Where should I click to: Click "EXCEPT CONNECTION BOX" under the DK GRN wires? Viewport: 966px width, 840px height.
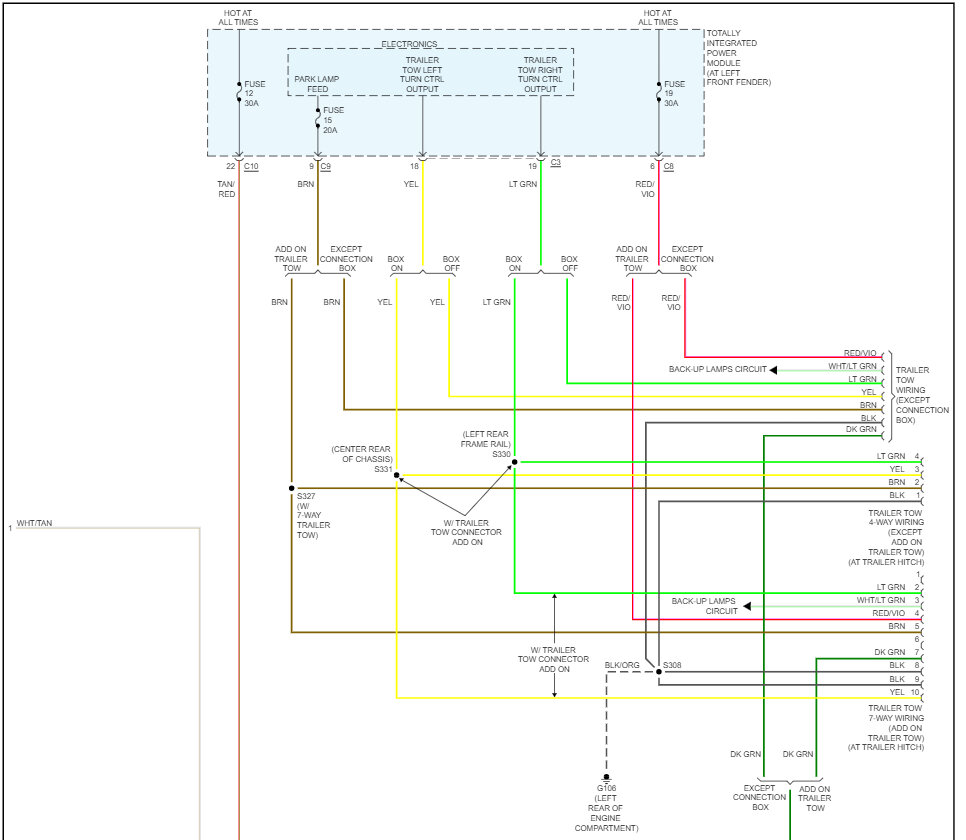click(x=760, y=798)
